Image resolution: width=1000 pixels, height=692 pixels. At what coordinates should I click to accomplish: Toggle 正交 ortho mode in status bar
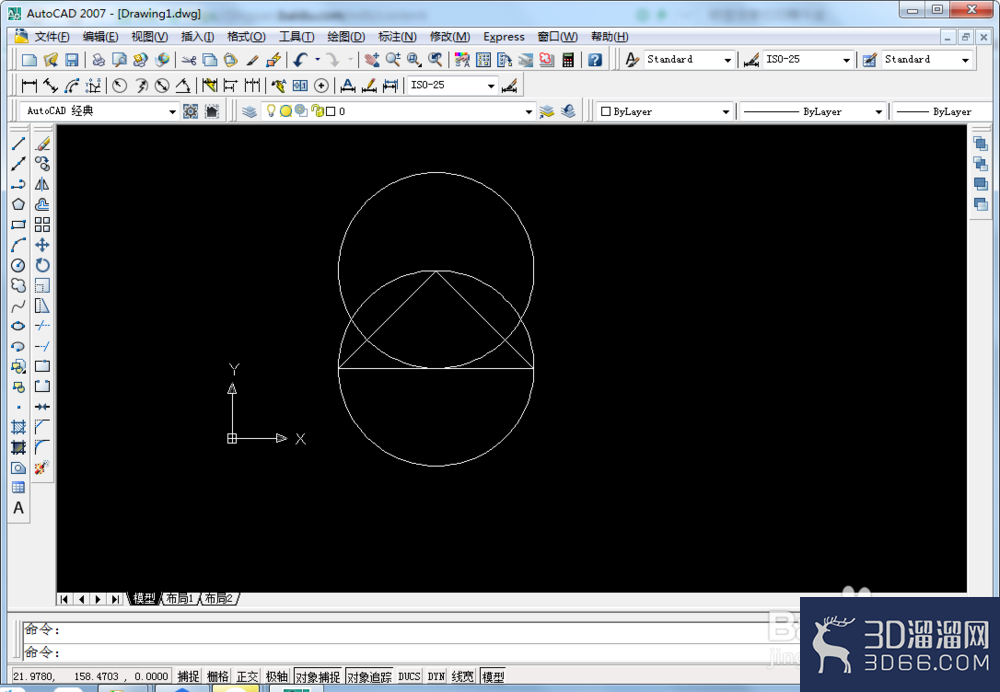247,676
